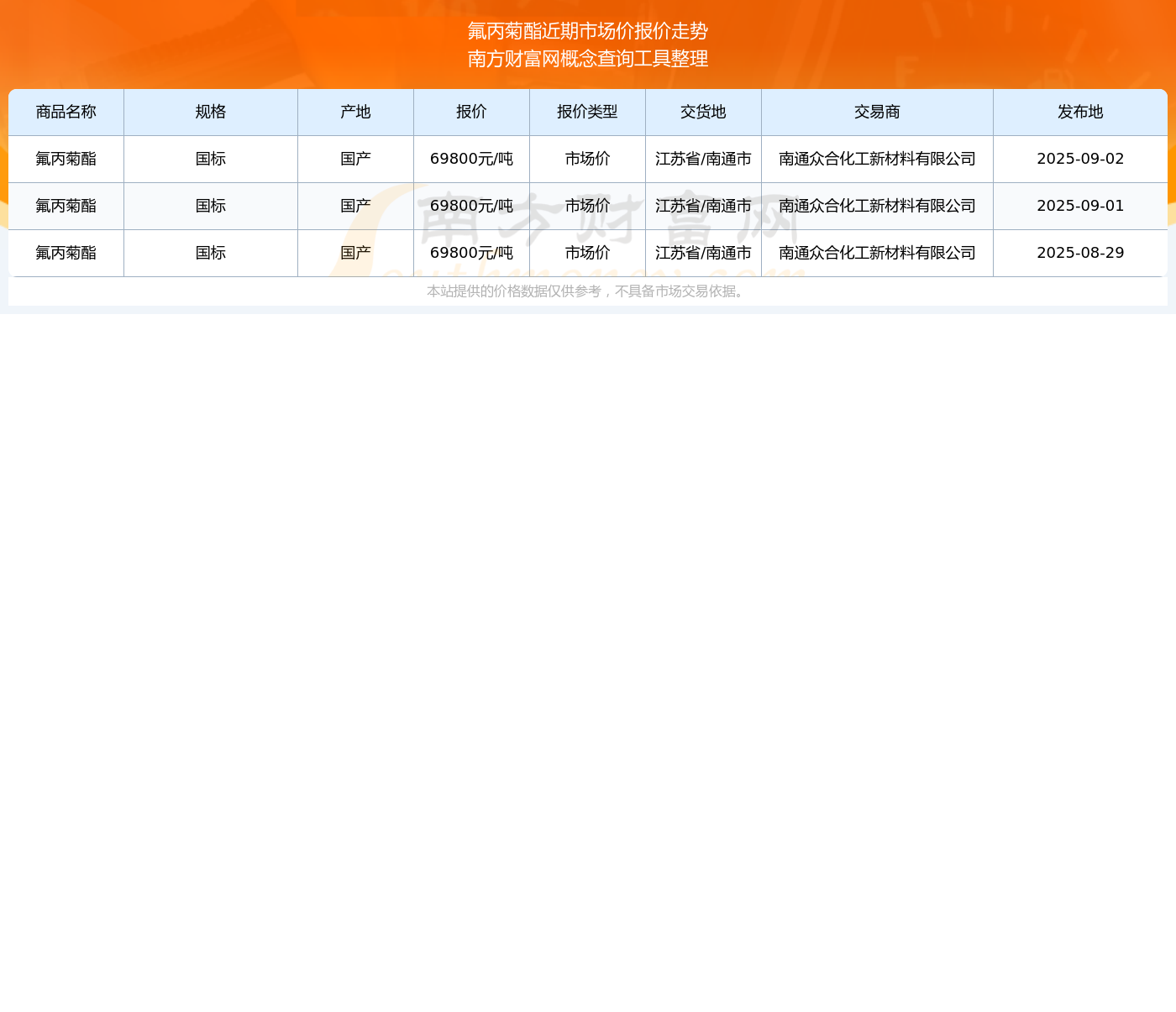
Task: Click the 报价类型 column header
Action: (588, 112)
